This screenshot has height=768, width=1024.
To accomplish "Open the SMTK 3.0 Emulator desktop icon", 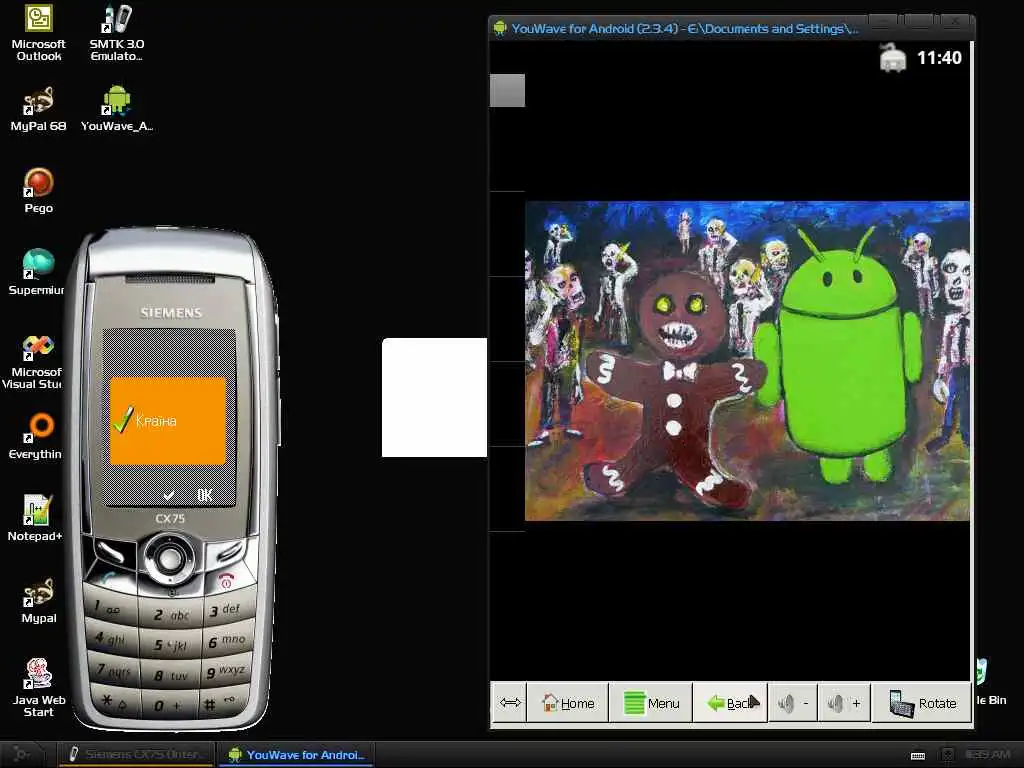I will tap(117, 33).
